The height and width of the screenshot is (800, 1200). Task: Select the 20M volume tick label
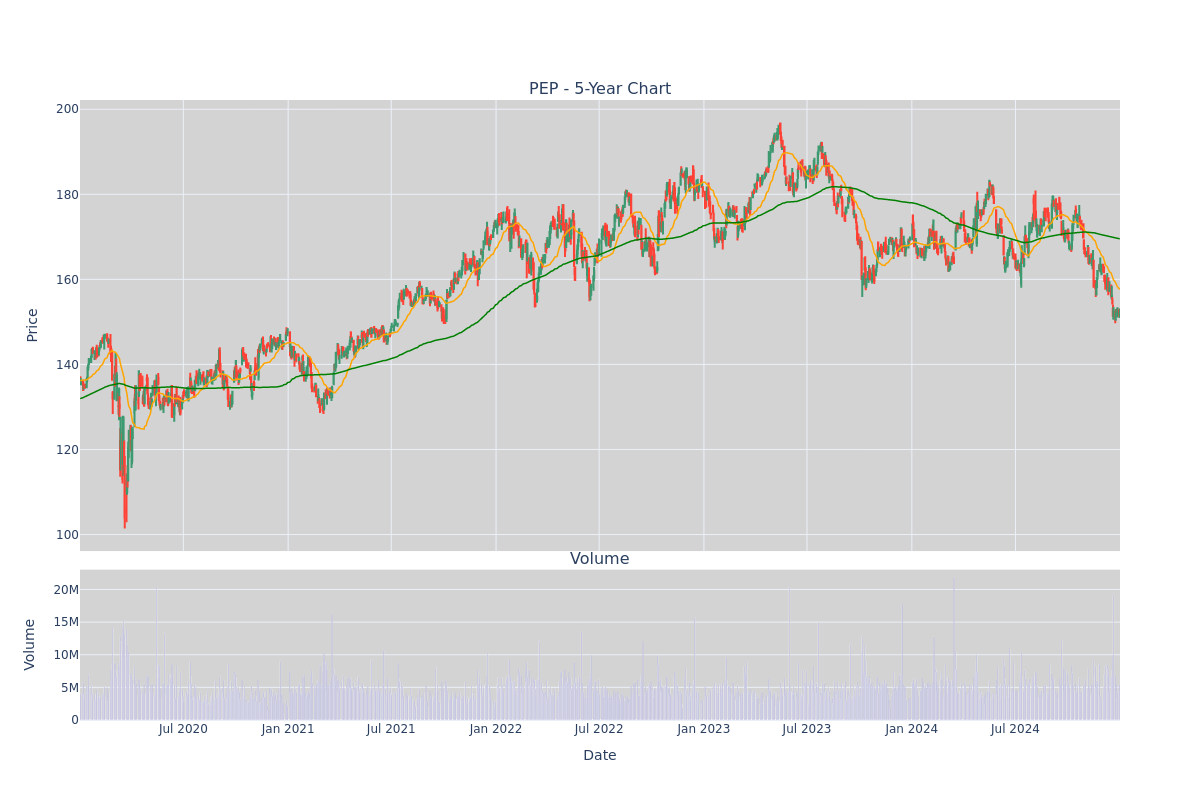coord(66,590)
